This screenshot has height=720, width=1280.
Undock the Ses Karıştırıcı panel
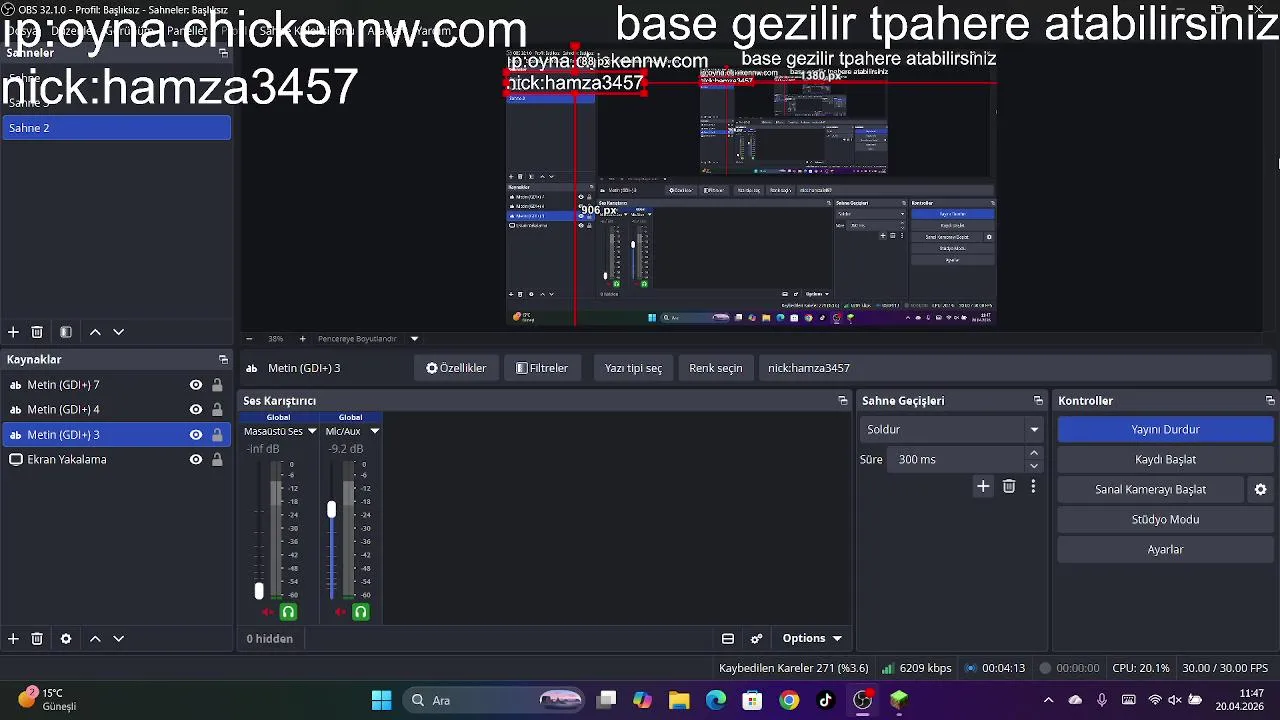coord(842,400)
